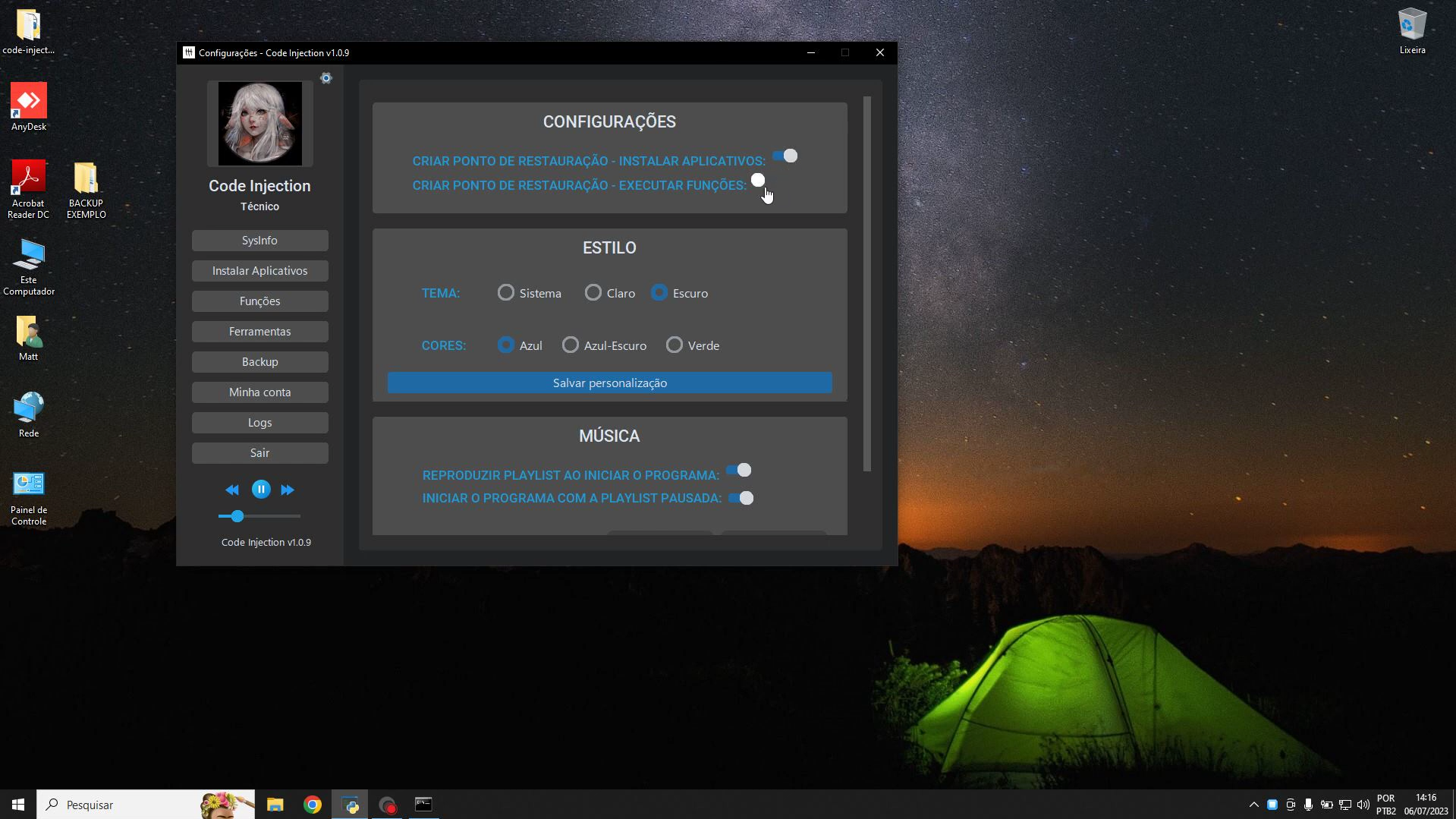This screenshot has width=1456, height=819.
Task: Click the Pesquisar taskbar search box
Action: tap(146, 805)
